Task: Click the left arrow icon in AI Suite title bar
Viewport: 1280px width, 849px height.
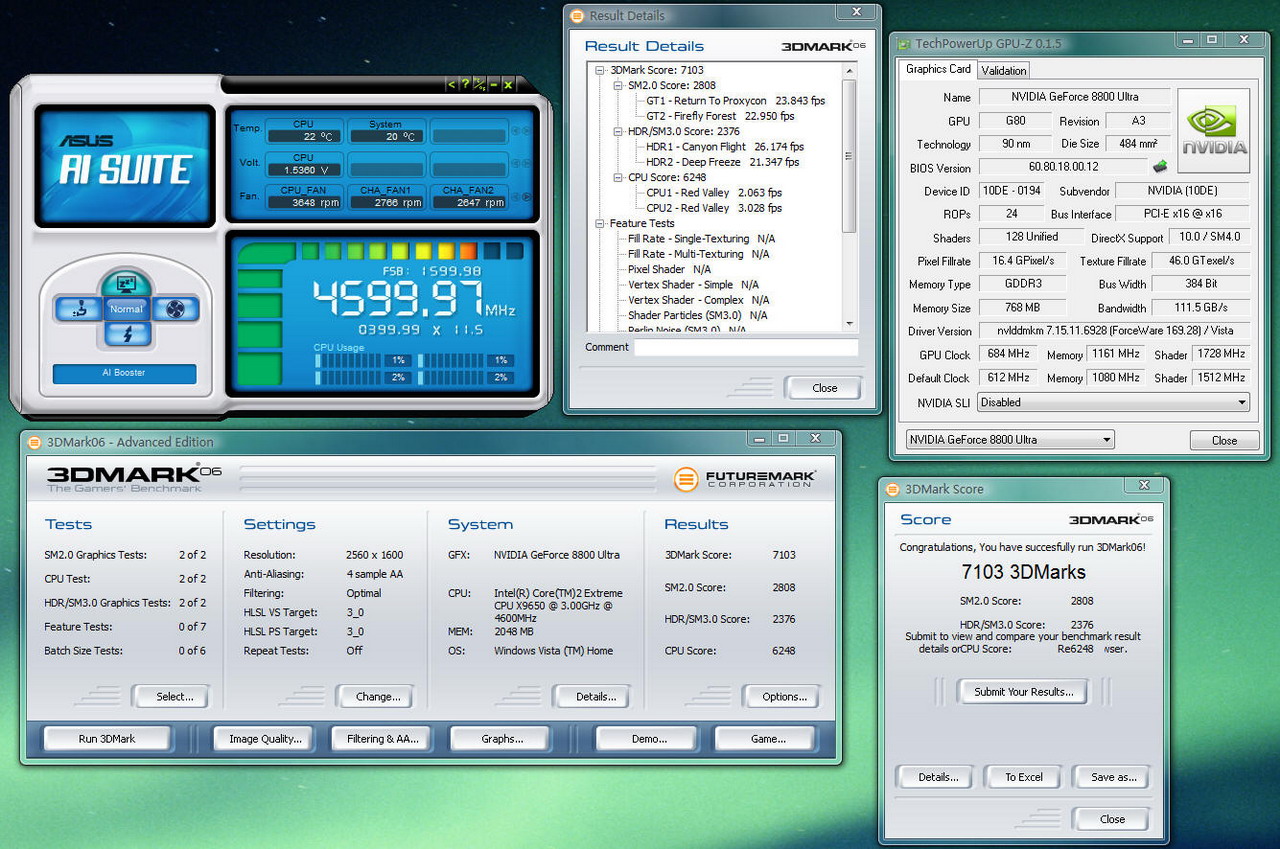Action: (451, 85)
